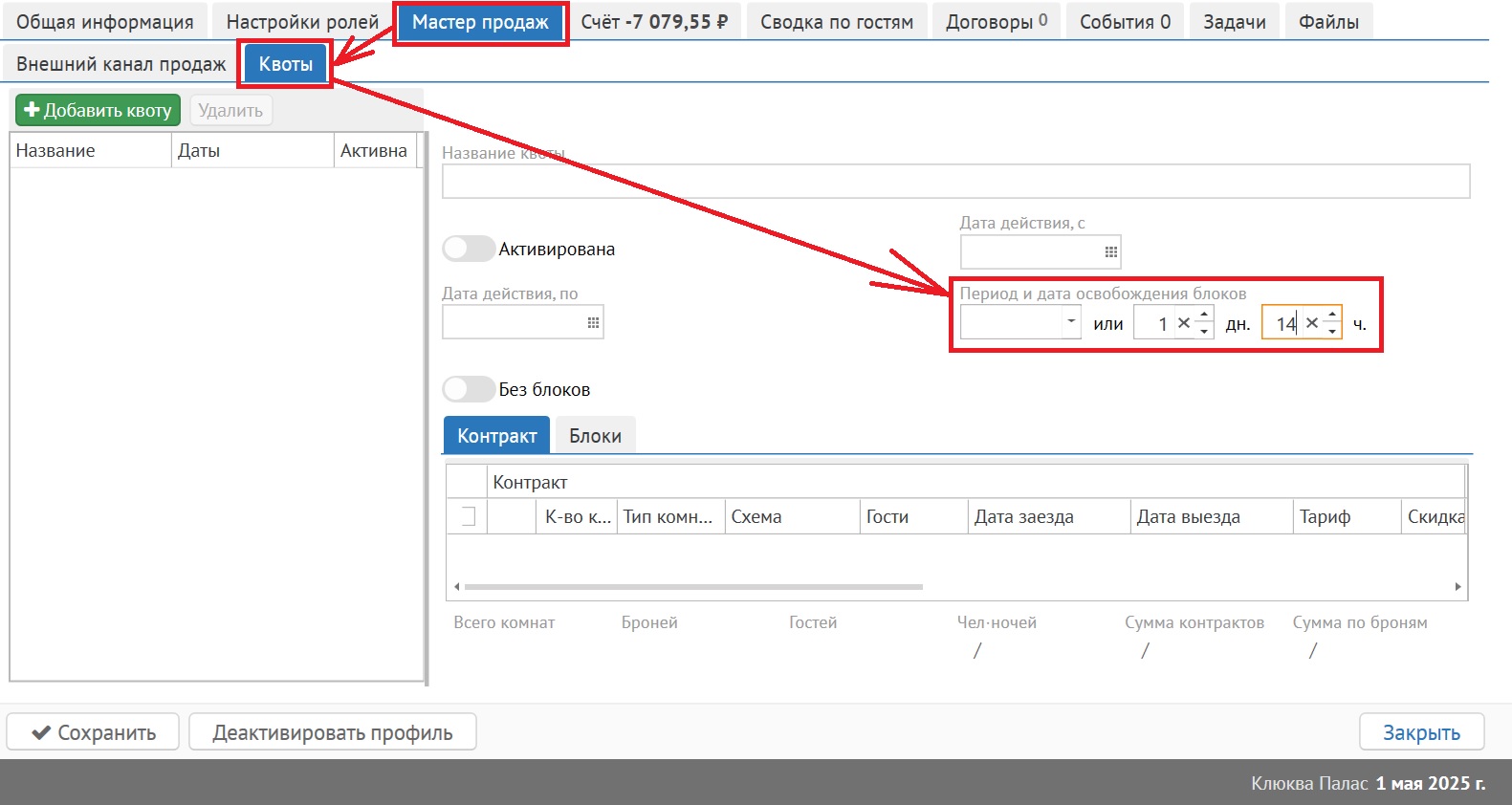
Task: Check the contract table header checkbox
Action: [468, 516]
